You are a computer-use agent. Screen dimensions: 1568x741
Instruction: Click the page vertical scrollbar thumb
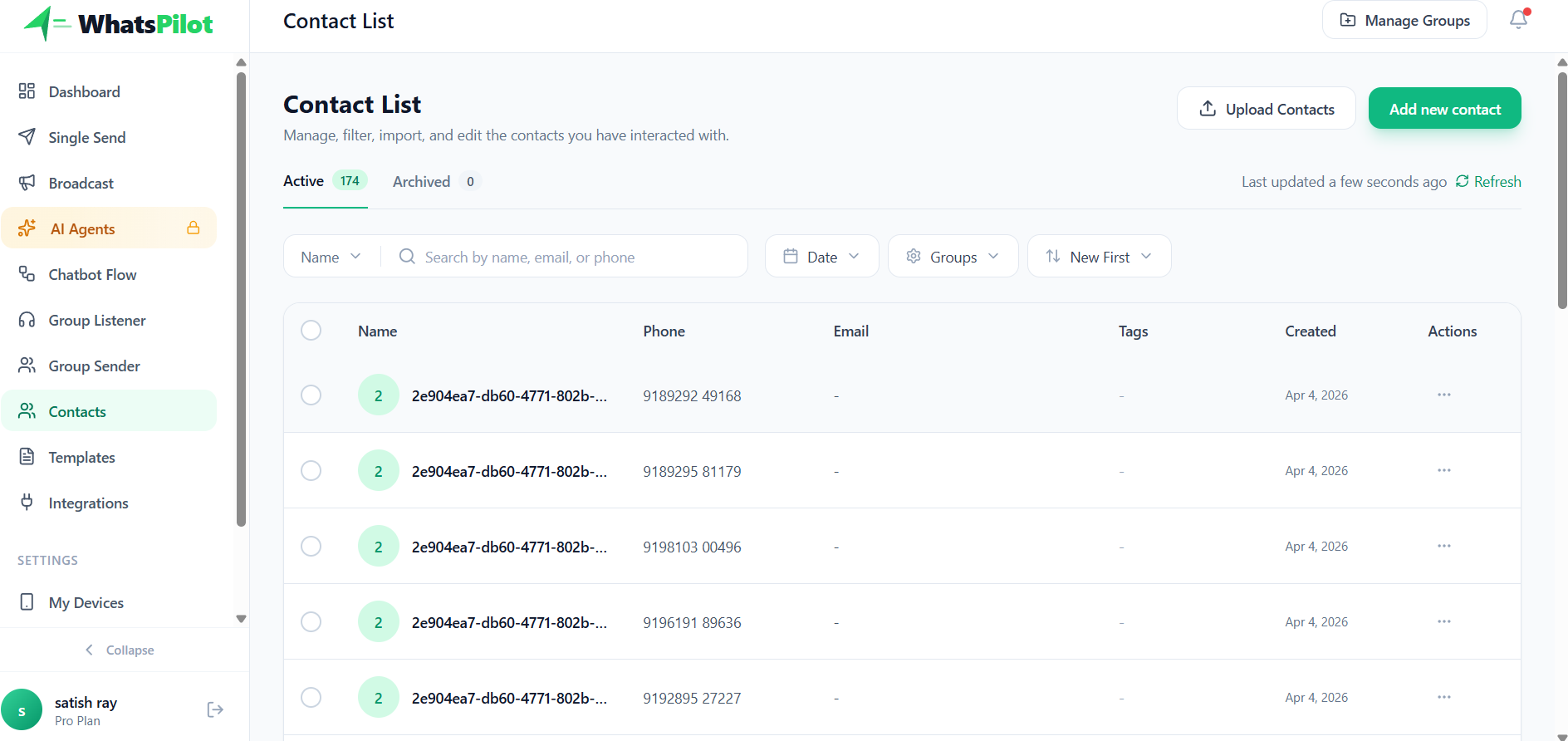tap(1562, 191)
